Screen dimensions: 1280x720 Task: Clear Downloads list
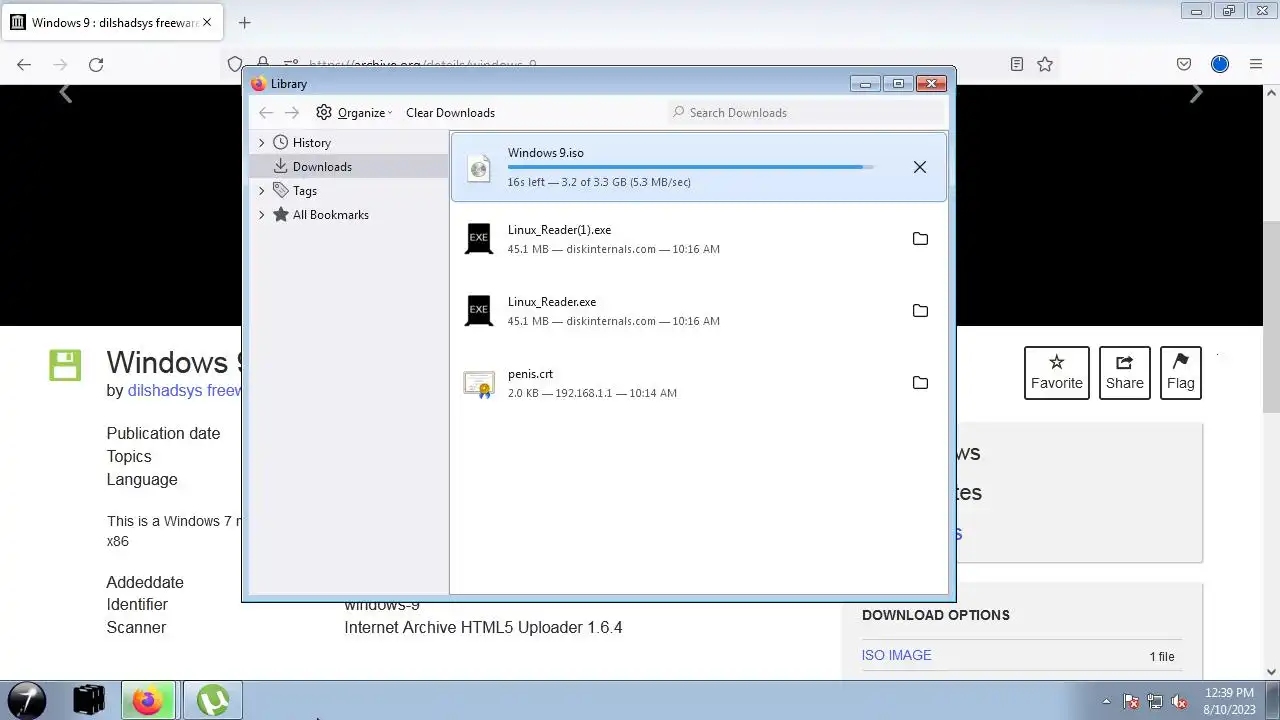click(450, 113)
